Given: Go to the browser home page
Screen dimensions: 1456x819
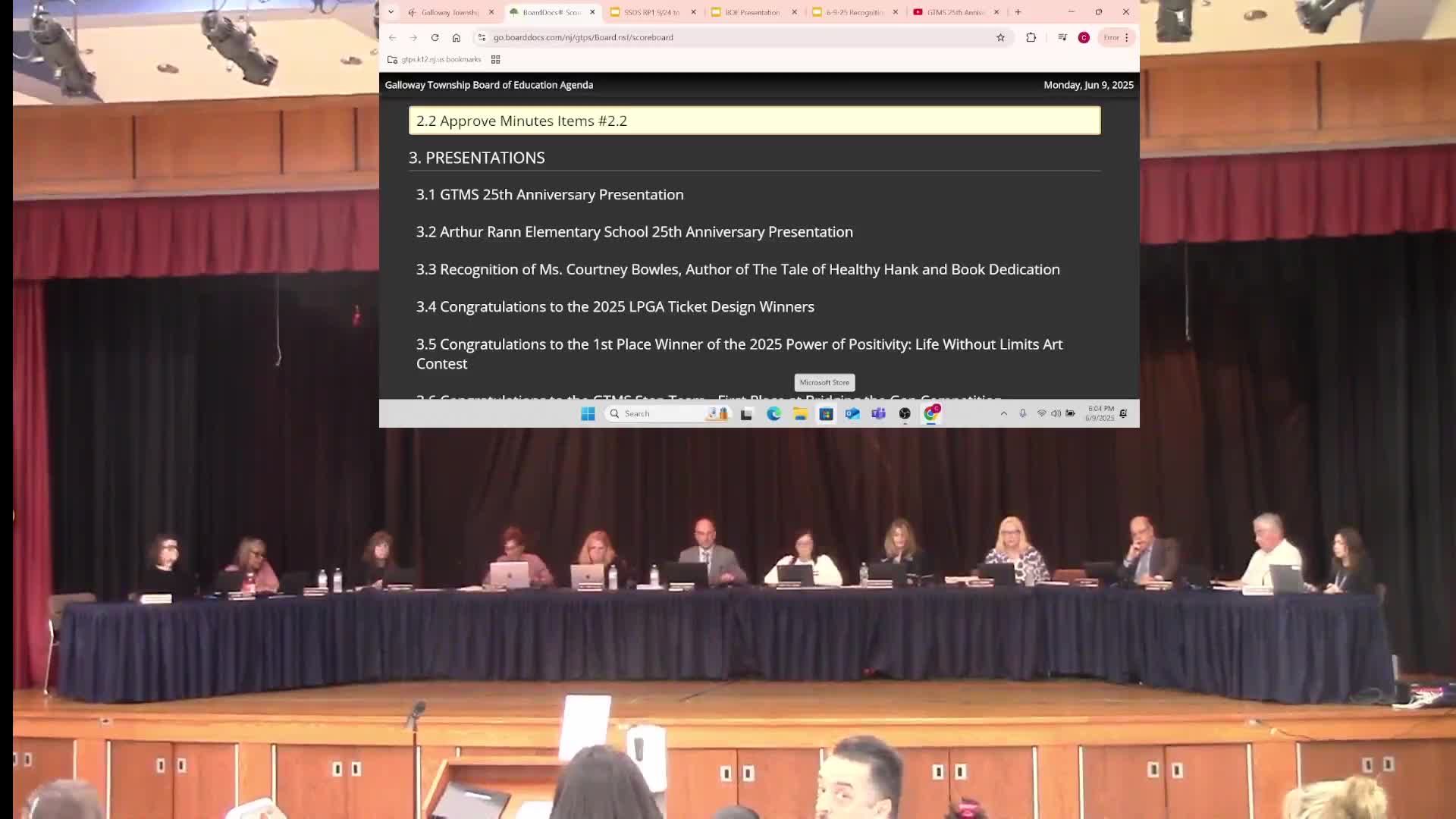Looking at the screenshot, I should (x=456, y=37).
